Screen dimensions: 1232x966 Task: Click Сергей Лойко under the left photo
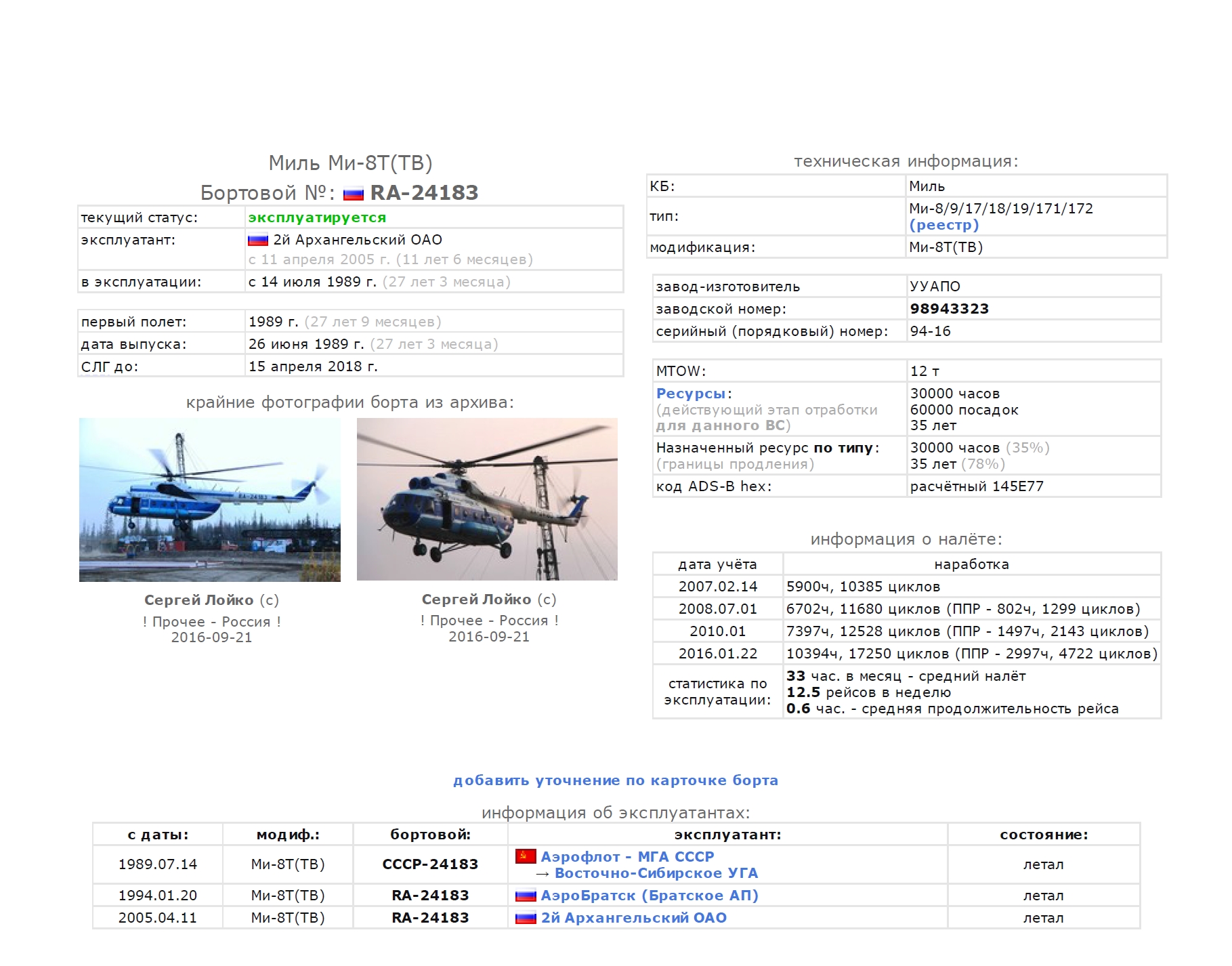coord(198,600)
